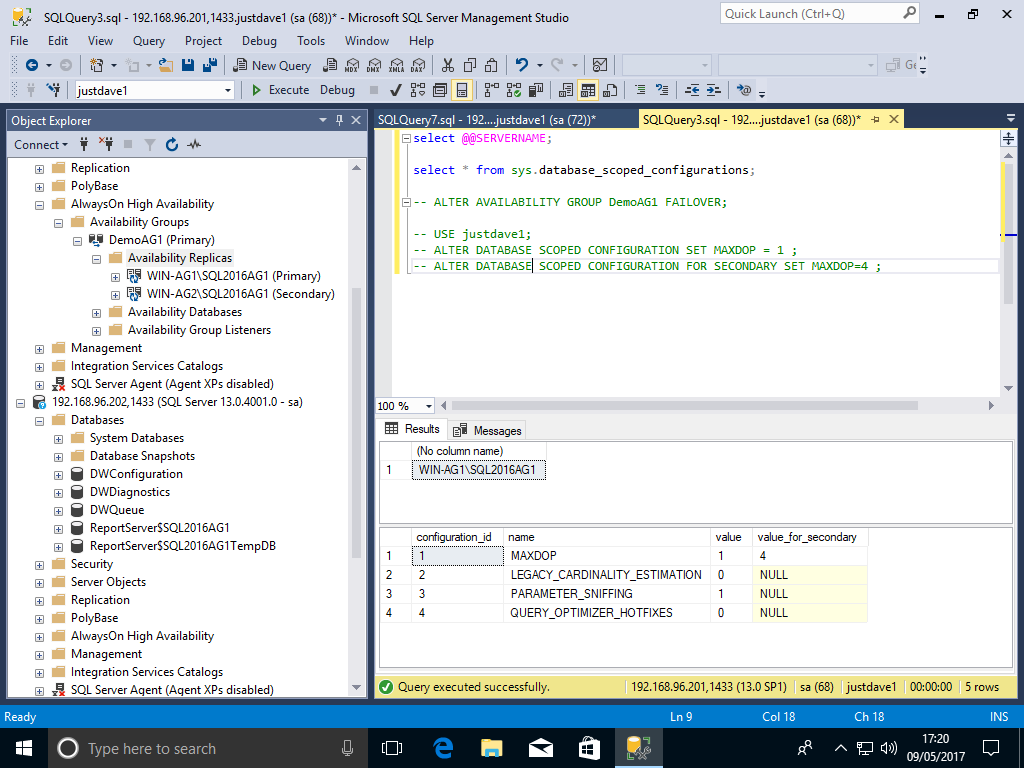Click the Cut scissors icon
Viewport: 1024px width, 768px height.
pos(447,65)
